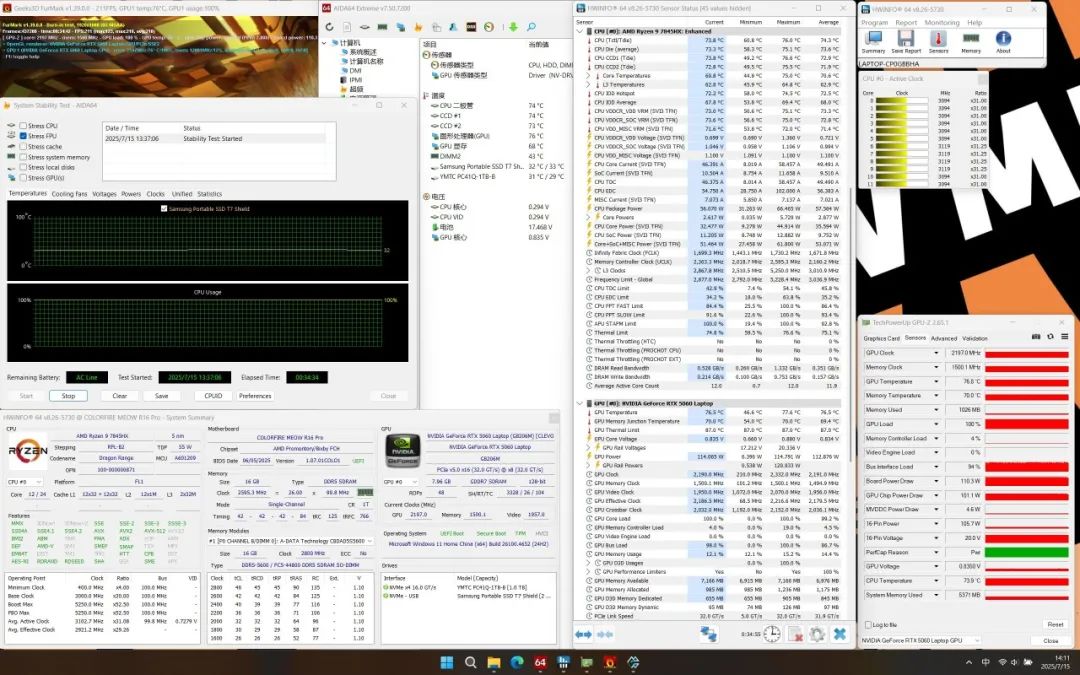Open Microsoft Edge from the taskbar

[517, 663]
